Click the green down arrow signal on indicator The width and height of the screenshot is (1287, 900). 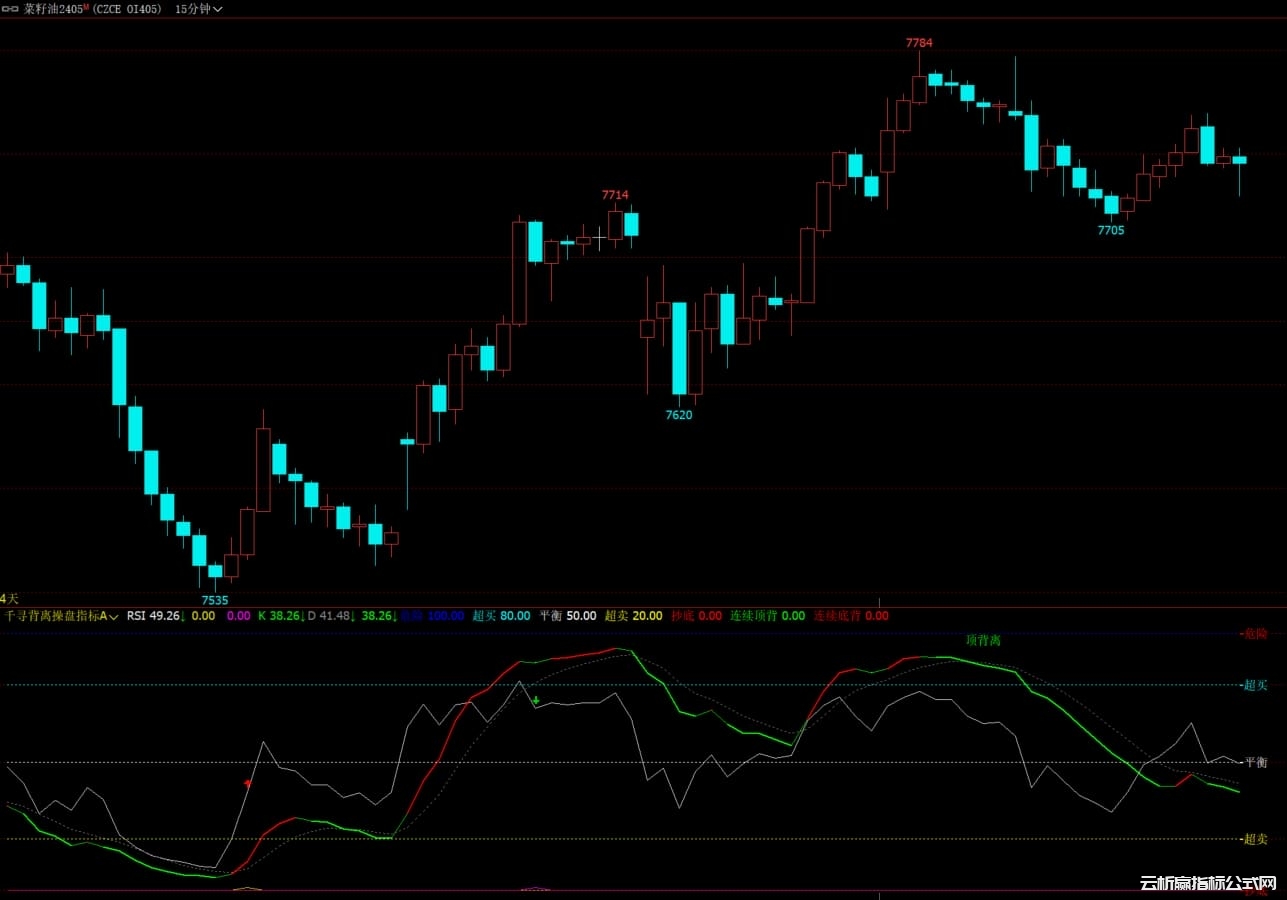click(x=536, y=700)
